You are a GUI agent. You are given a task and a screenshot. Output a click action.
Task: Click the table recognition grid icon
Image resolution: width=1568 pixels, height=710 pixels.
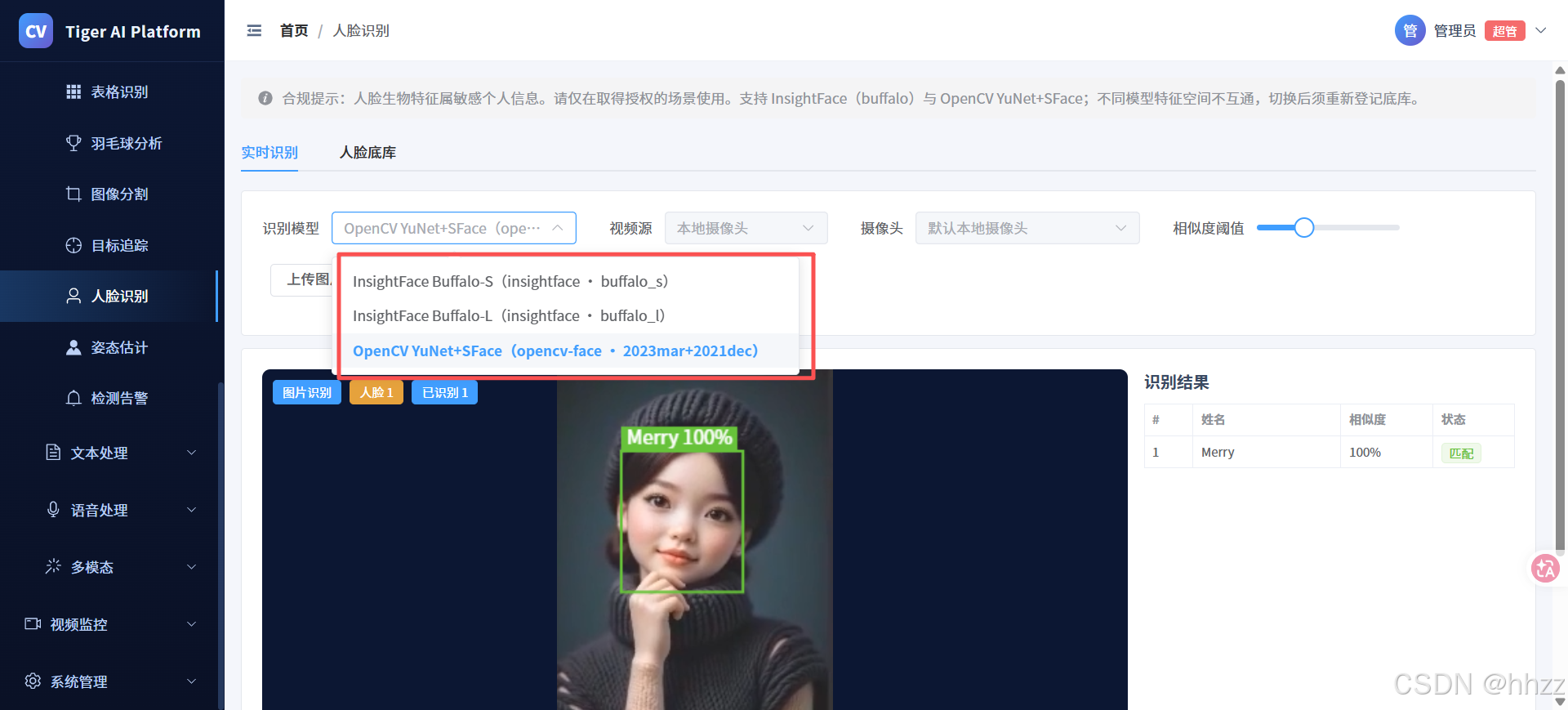(x=73, y=92)
